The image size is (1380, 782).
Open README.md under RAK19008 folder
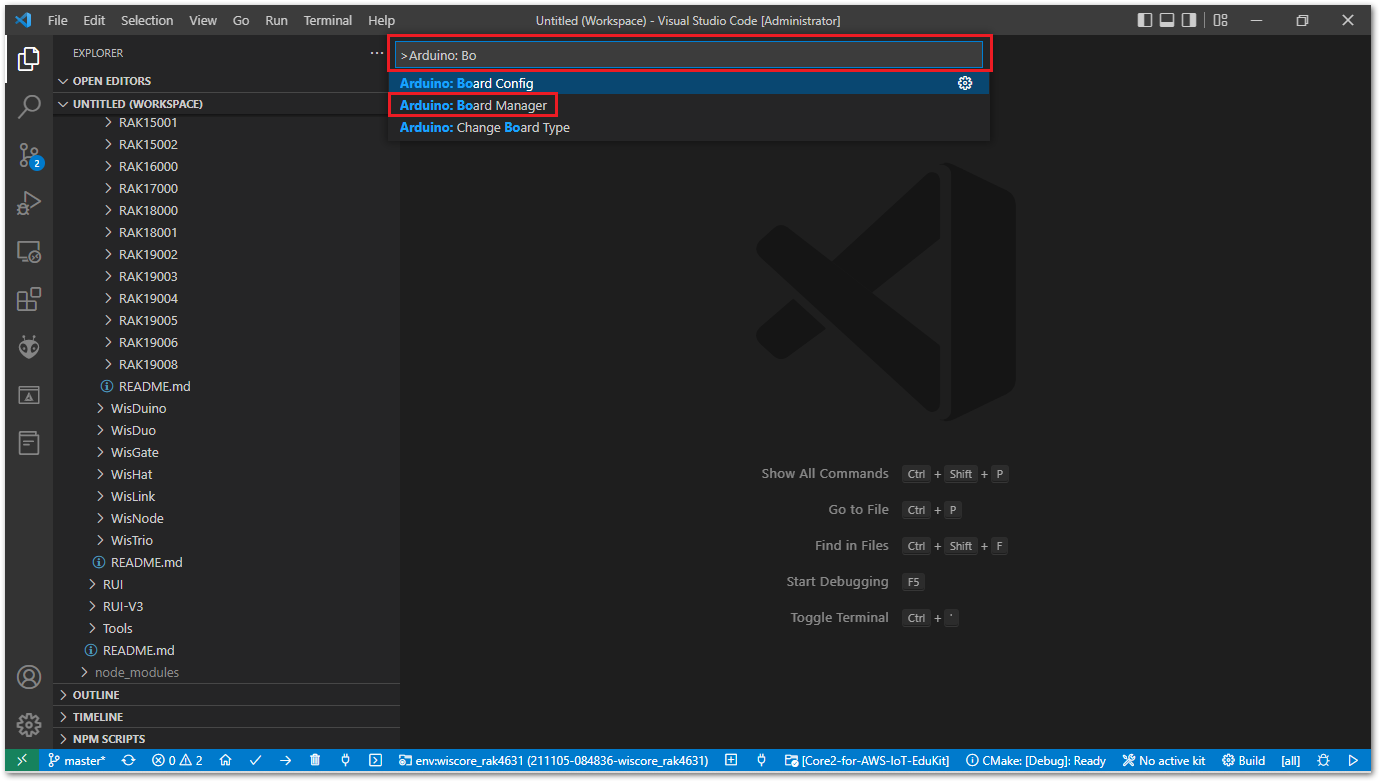(227, 386)
